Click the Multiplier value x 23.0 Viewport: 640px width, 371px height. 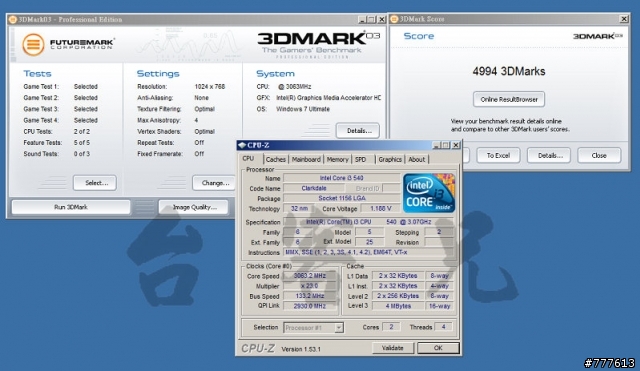310,286
